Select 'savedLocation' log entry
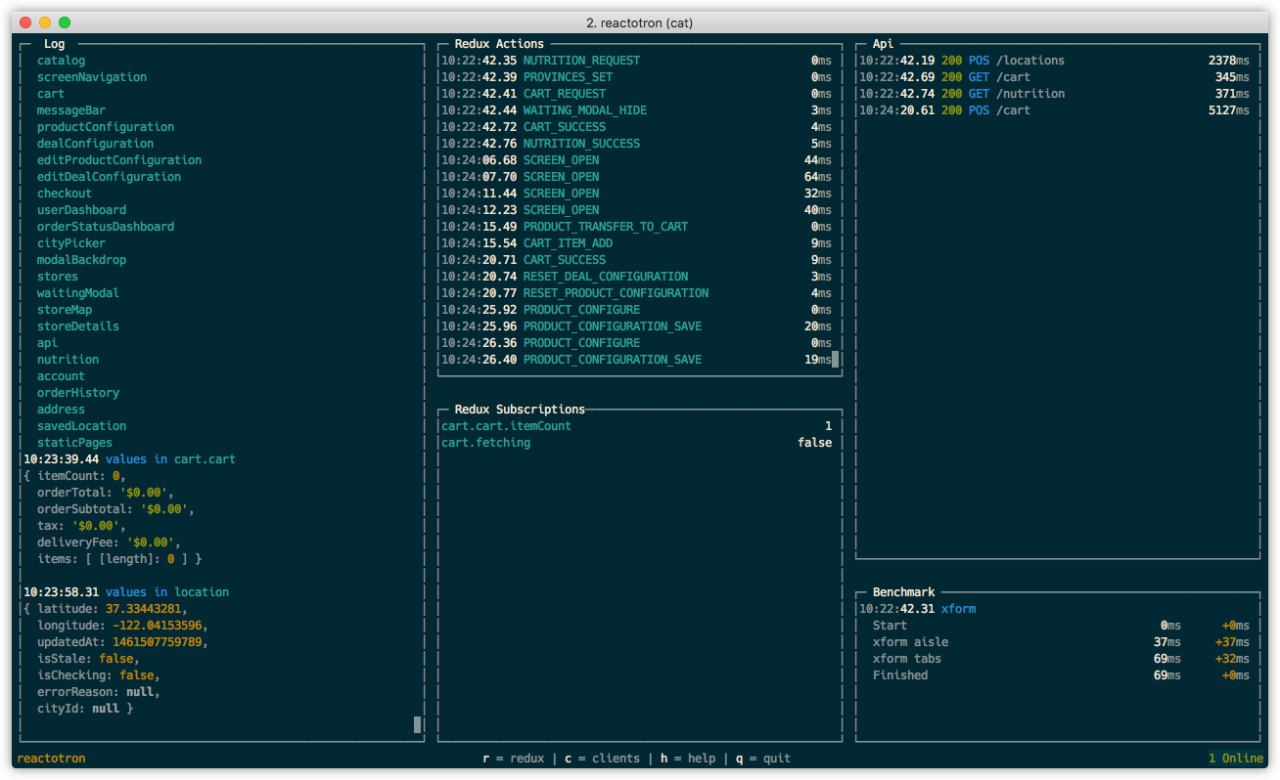Viewport: 1280px width, 780px height. [82, 426]
